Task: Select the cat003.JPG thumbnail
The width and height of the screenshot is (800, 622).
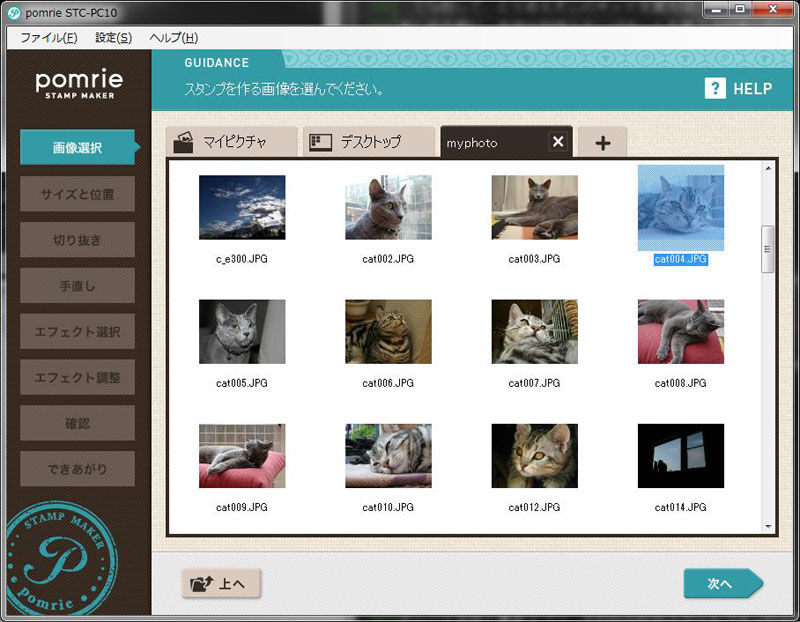Action: pyautogui.click(x=535, y=207)
